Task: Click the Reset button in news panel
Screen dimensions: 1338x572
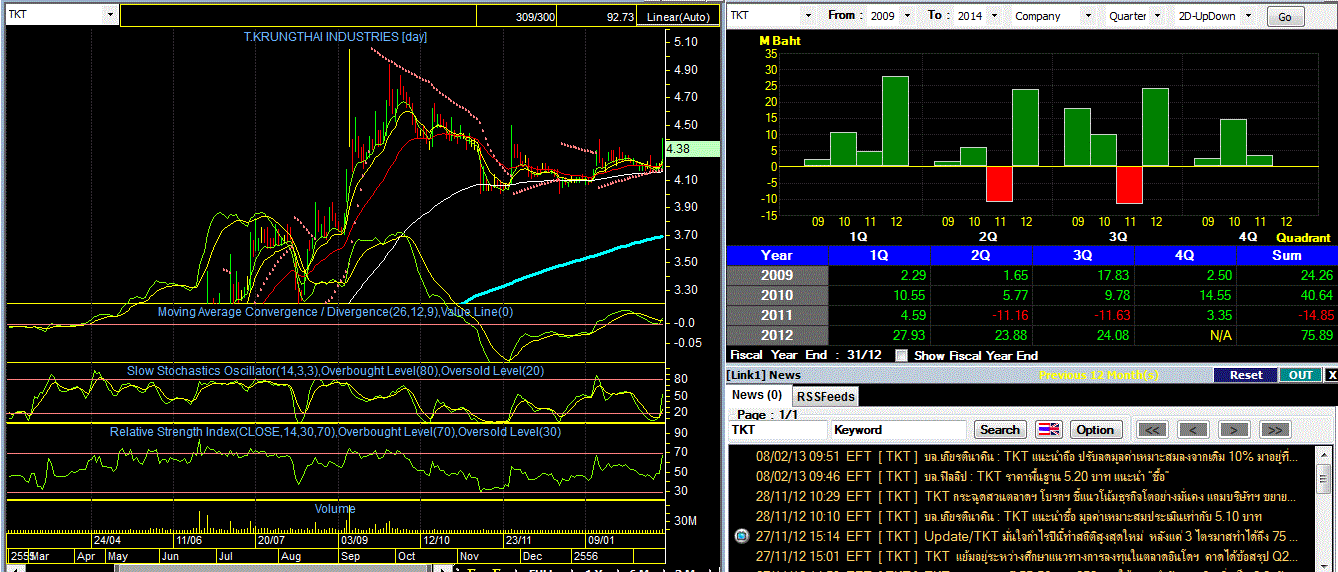Action: tap(1246, 375)
